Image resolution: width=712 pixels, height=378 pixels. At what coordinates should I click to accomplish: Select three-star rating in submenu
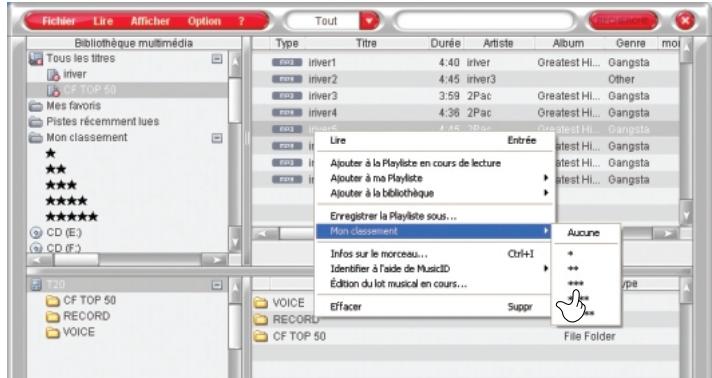[585, 284]
